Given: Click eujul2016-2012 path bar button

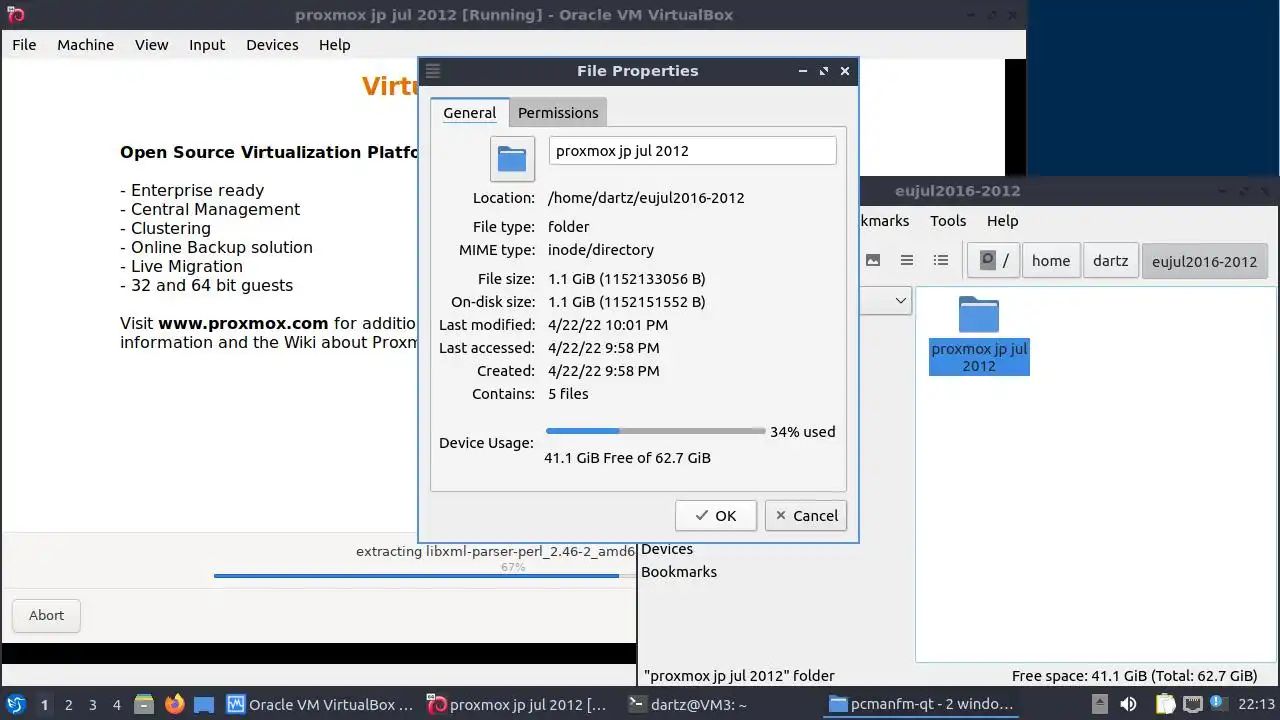Looking at the screenshot, I should [x=1204, y=261].
